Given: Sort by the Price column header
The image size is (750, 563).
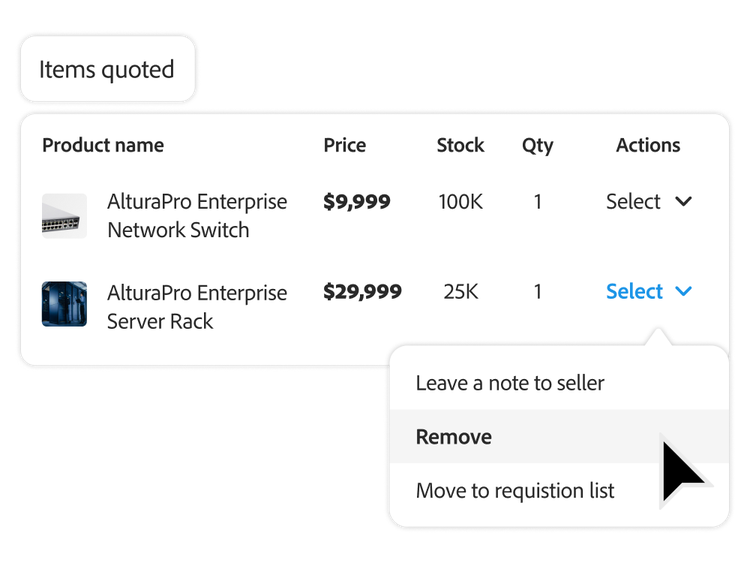Looking at the screenshot, I should pyautogui.click(x=345, y=145).
